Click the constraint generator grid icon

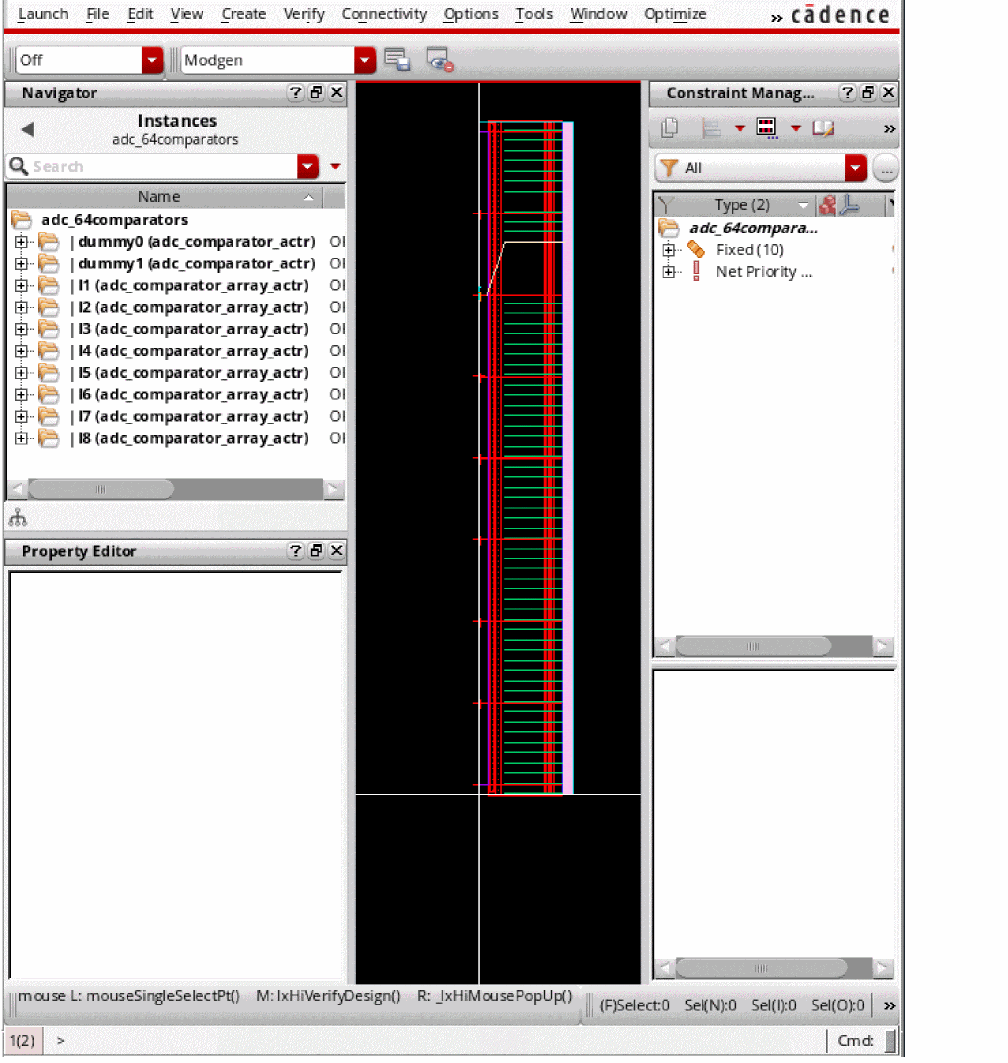tap(767, 128)
